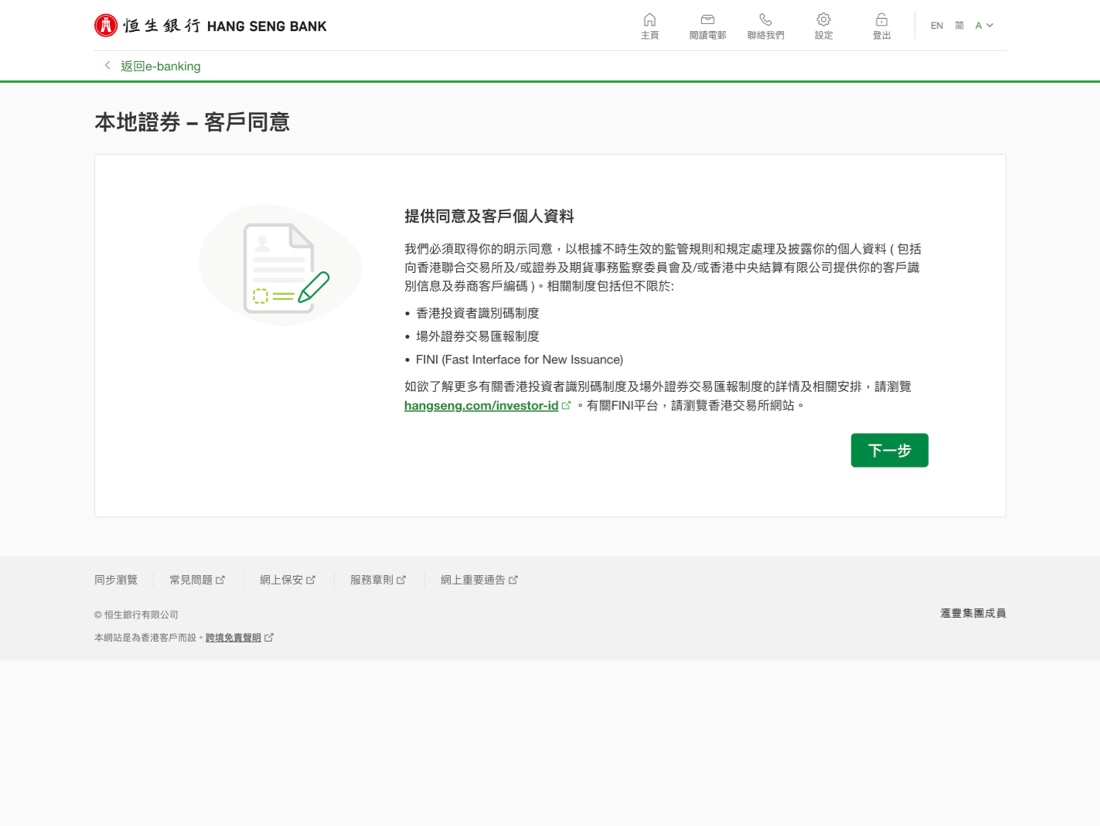Click the Hang Seng Bank logo
1100x826 pixels.
point(210,26)
